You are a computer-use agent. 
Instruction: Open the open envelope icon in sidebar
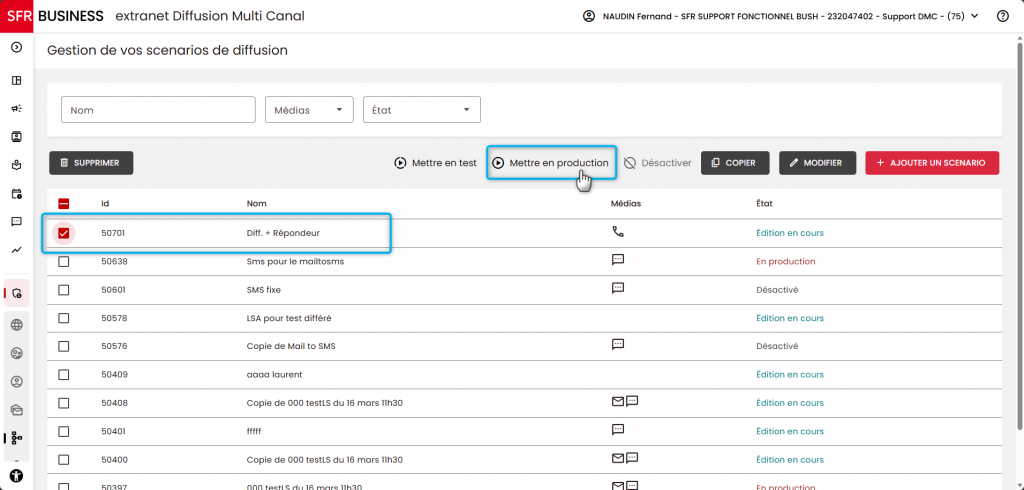pyautogui.click(x=17, y=410)
